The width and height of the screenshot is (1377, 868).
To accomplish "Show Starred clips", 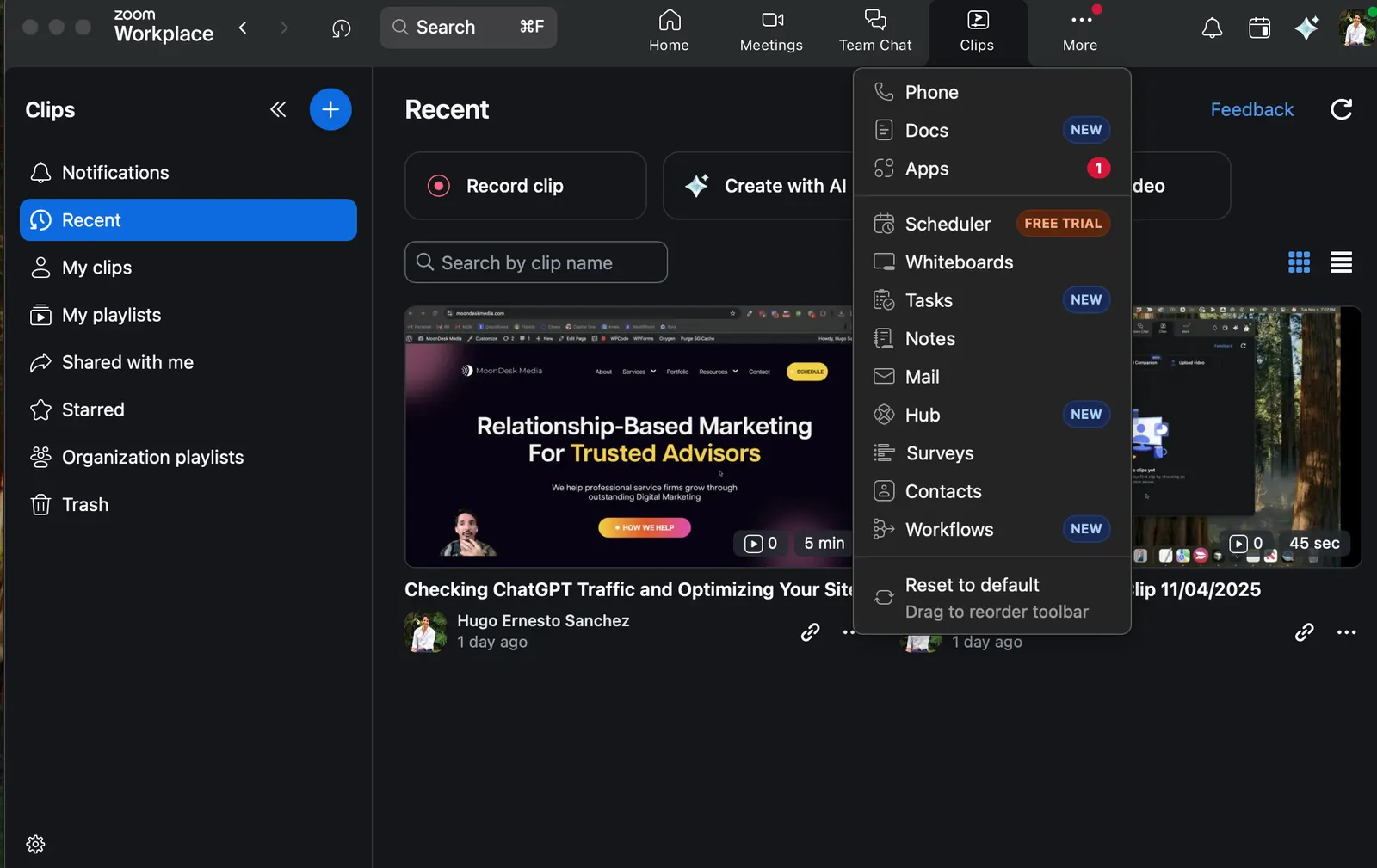I will [x=188, y=409].
